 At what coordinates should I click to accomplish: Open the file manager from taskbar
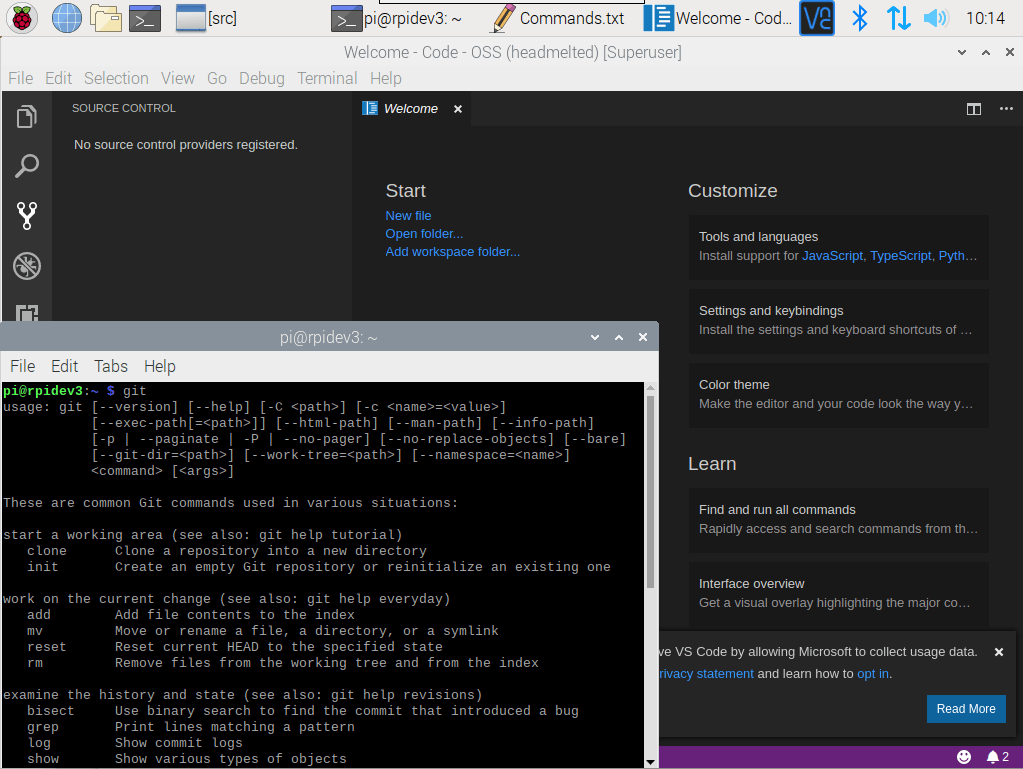(106, 18)
